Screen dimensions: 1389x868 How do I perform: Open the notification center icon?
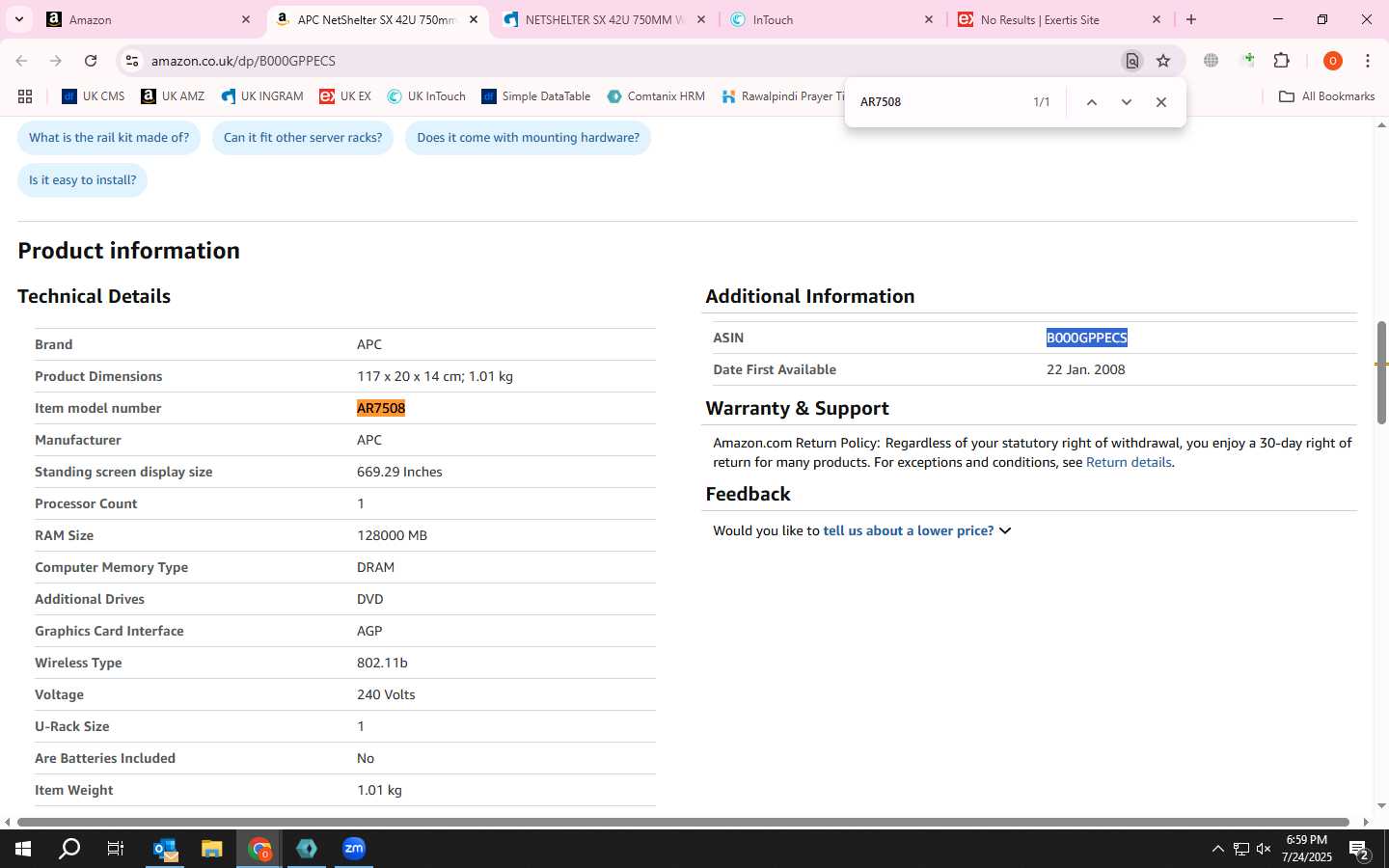click(x=1360, y=850)
